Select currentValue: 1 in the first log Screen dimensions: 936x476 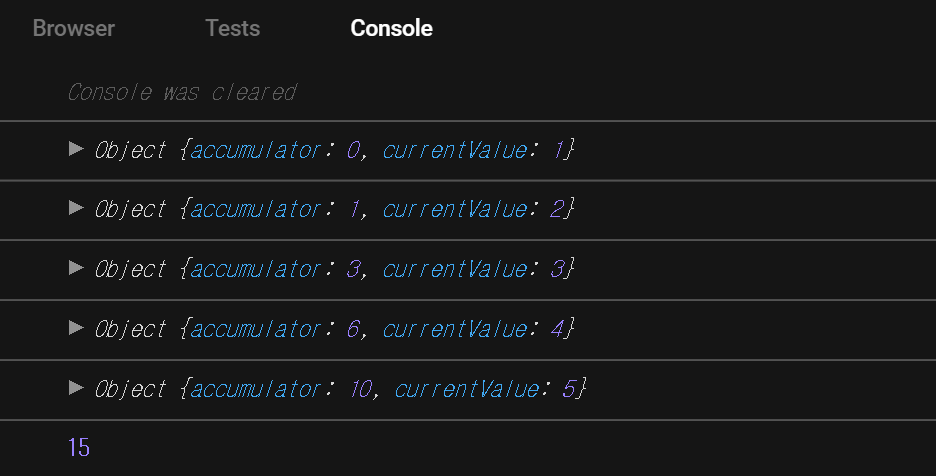pyautogui.click(x=473, y=149)
